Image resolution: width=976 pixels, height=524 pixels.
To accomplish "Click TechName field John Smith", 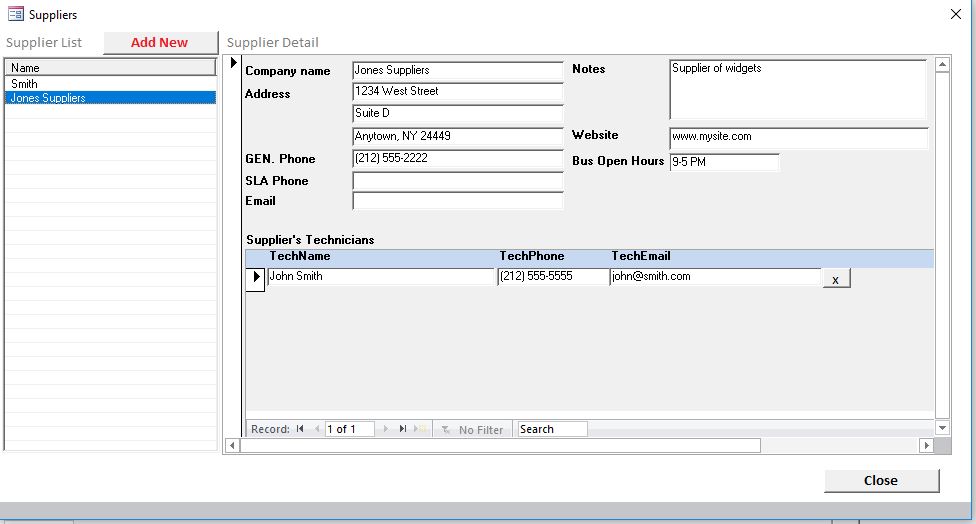I will [380, 277].
